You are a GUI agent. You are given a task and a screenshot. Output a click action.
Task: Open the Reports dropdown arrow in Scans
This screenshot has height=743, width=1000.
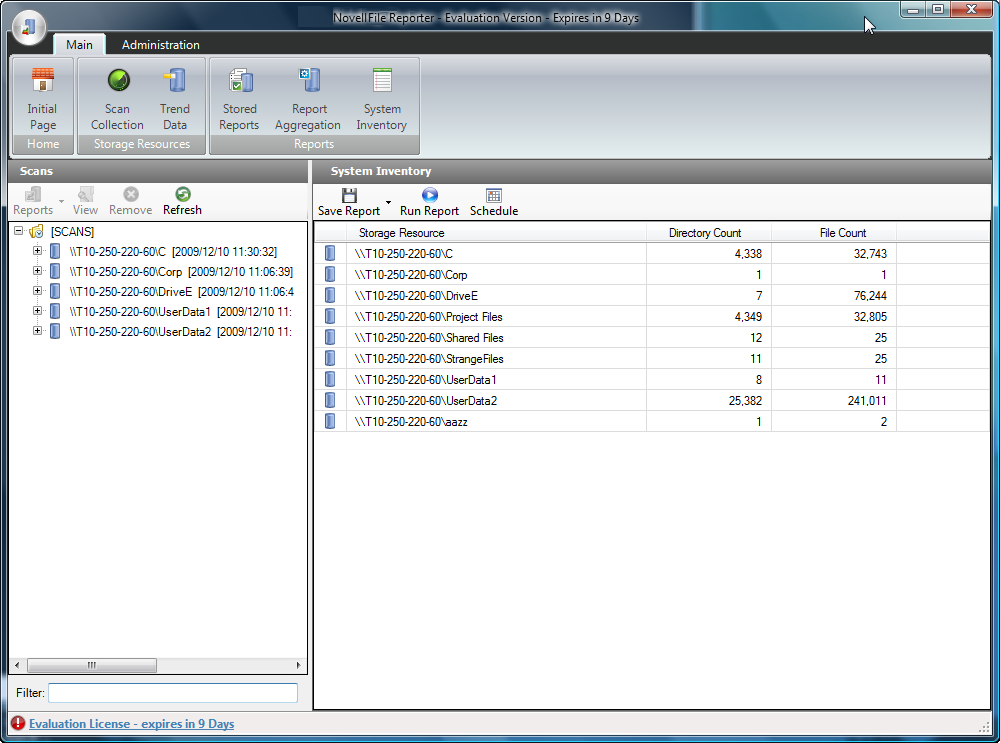point(61,202)
